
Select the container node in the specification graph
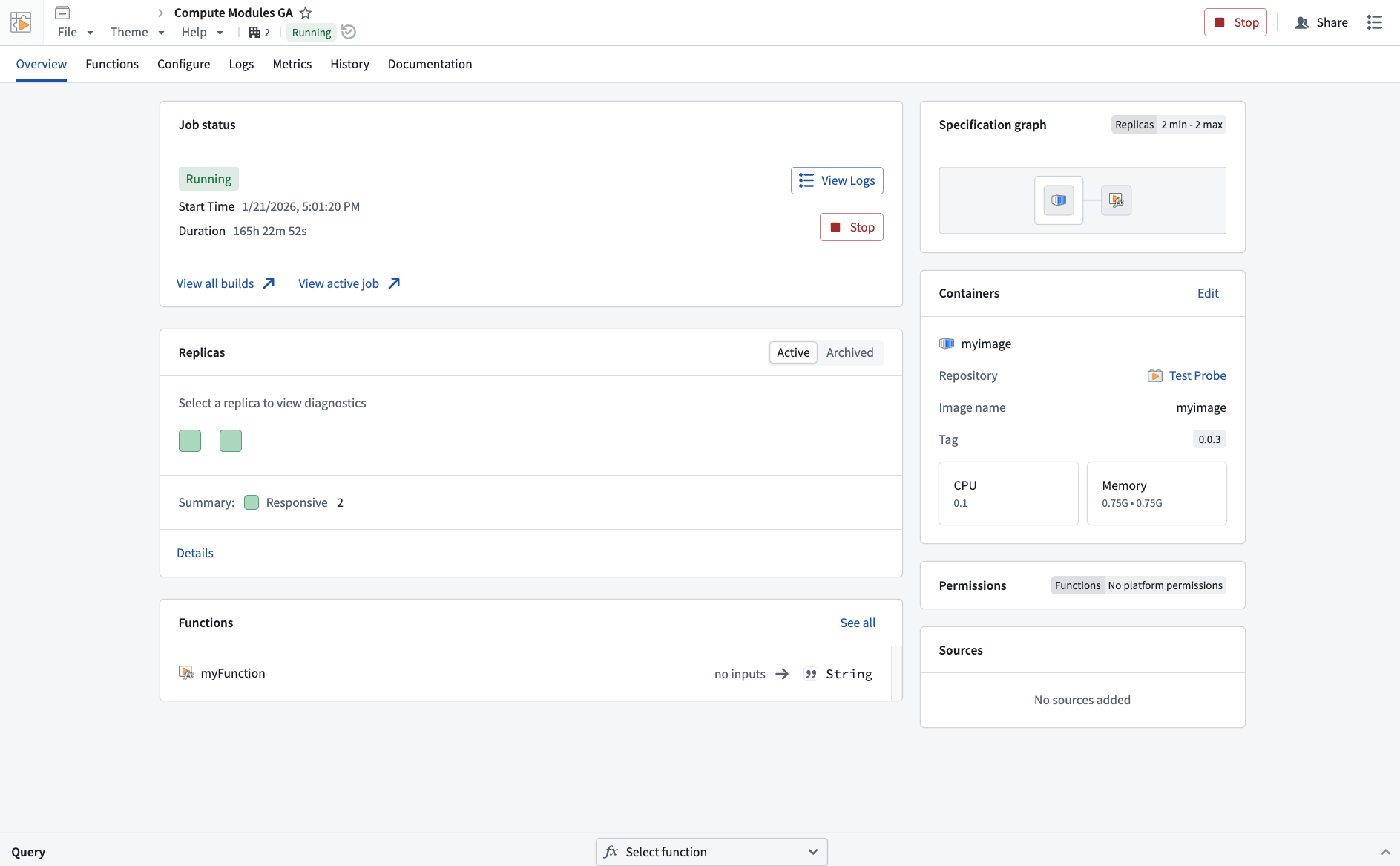pyautogui.click(x=1058, y=200)
